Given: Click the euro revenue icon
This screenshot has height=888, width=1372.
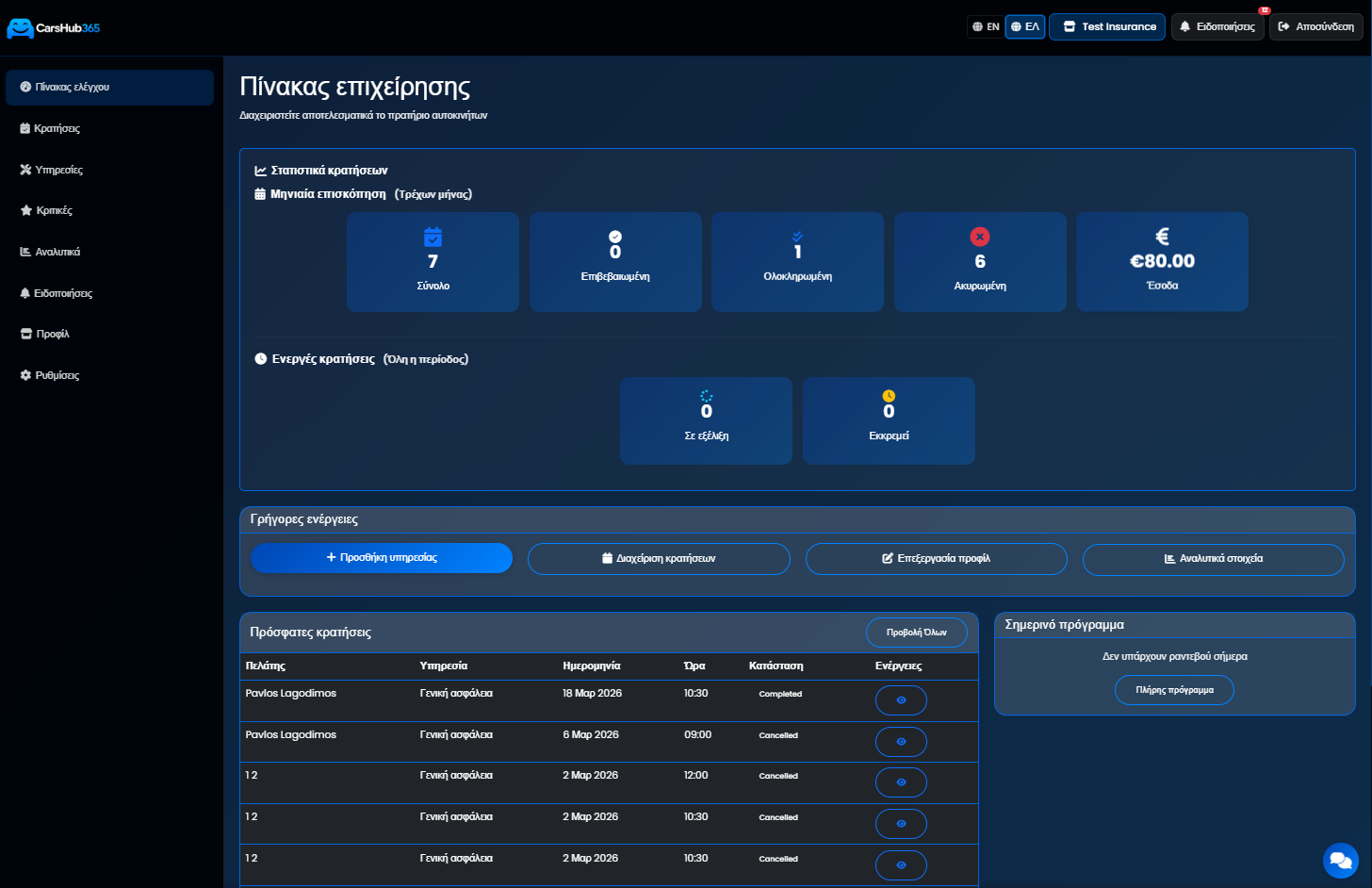Looking at the screenshot, I should [x=1162, y=237].
